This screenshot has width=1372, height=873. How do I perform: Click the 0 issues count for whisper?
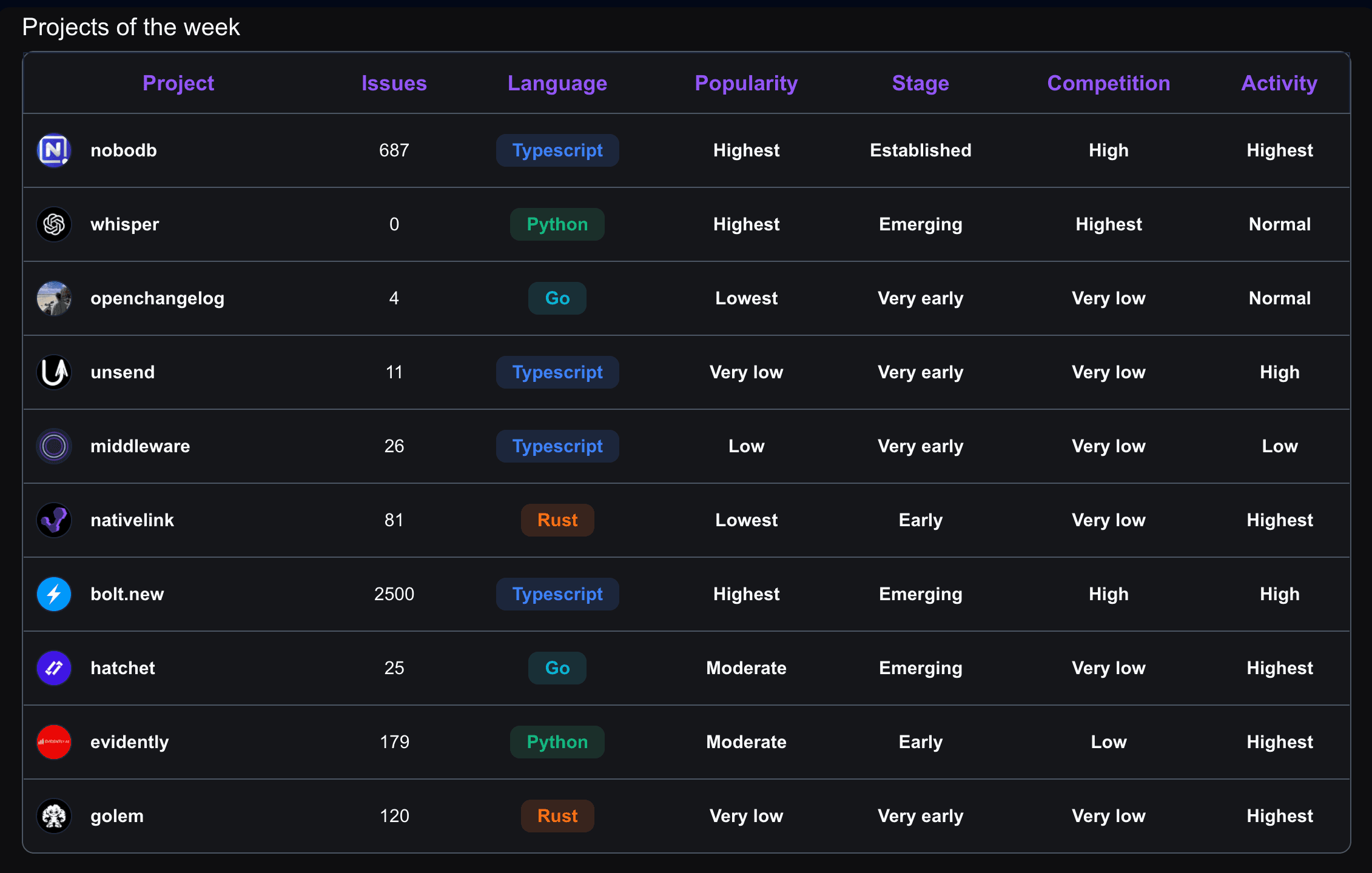[x=394, y=224]
